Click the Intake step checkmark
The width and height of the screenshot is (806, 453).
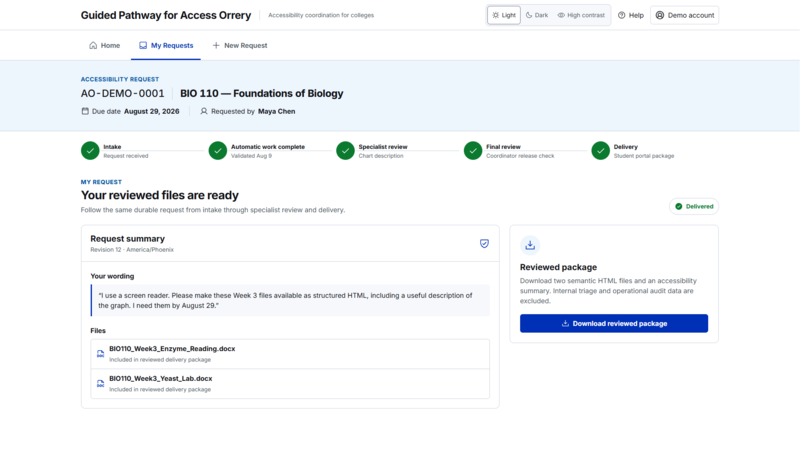coord(90,152)
